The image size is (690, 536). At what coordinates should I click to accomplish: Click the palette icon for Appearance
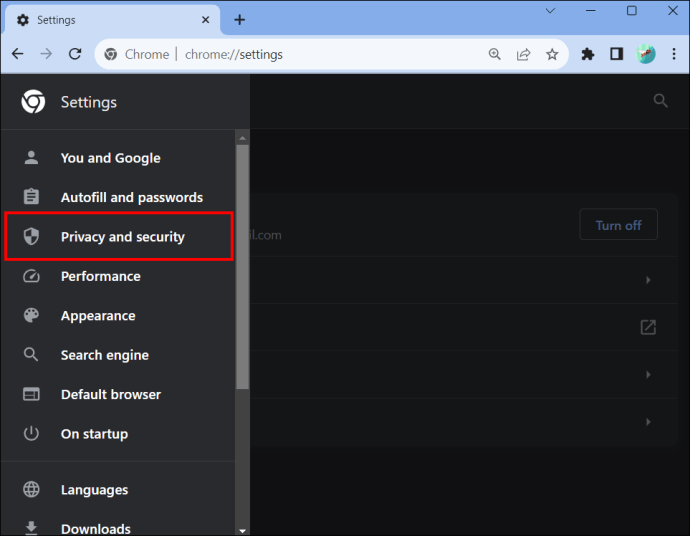click(31, 316)
